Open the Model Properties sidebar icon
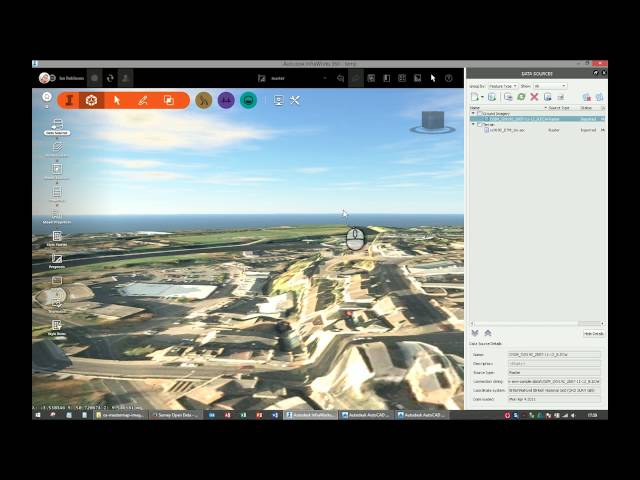The image size is (640, 480). pyautogui.click(x=57, y=216)
